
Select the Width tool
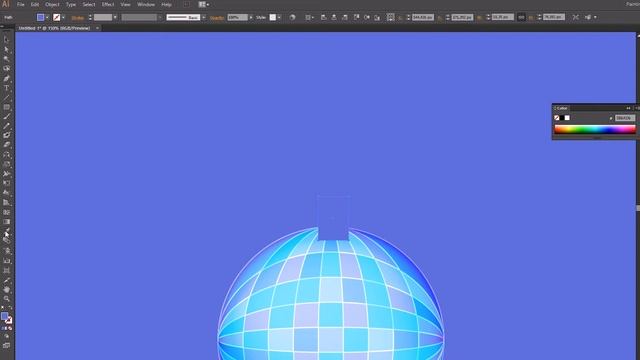[6, 174]
